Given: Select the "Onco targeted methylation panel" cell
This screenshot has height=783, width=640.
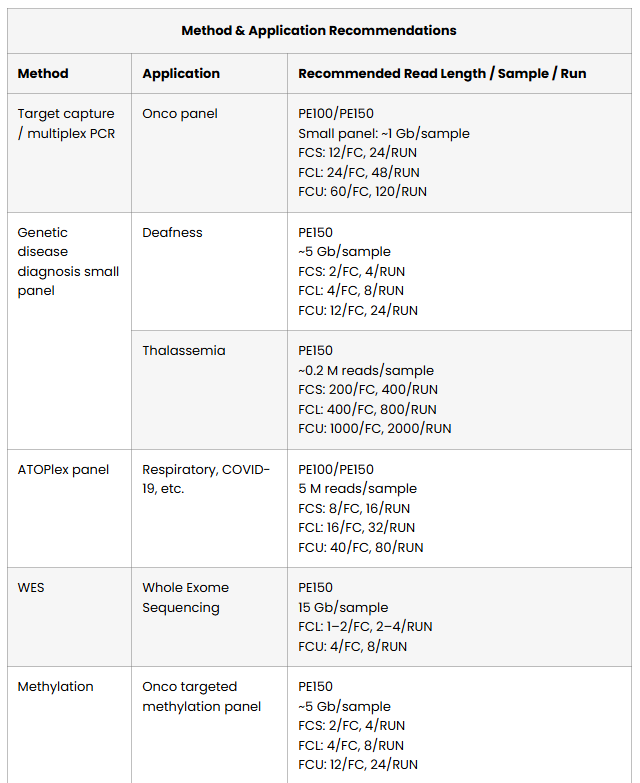Looking at the screenshot, I should (x=201, y=696).
